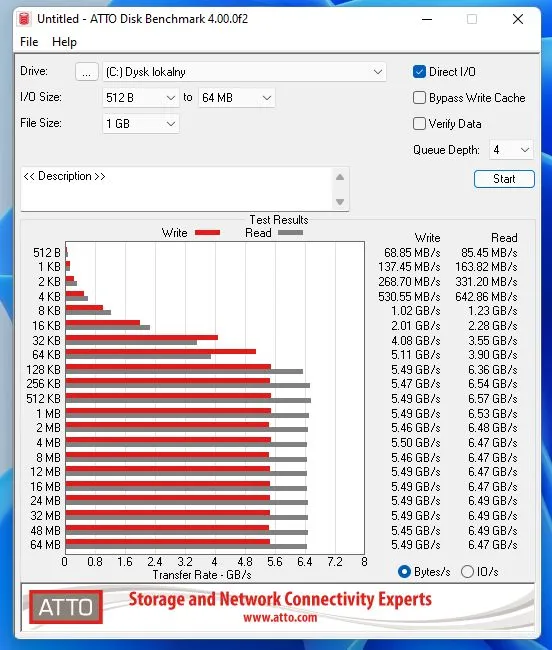The image size is (552, 650).
Task: Select the IO/s radio button
Action: point(467,572)
